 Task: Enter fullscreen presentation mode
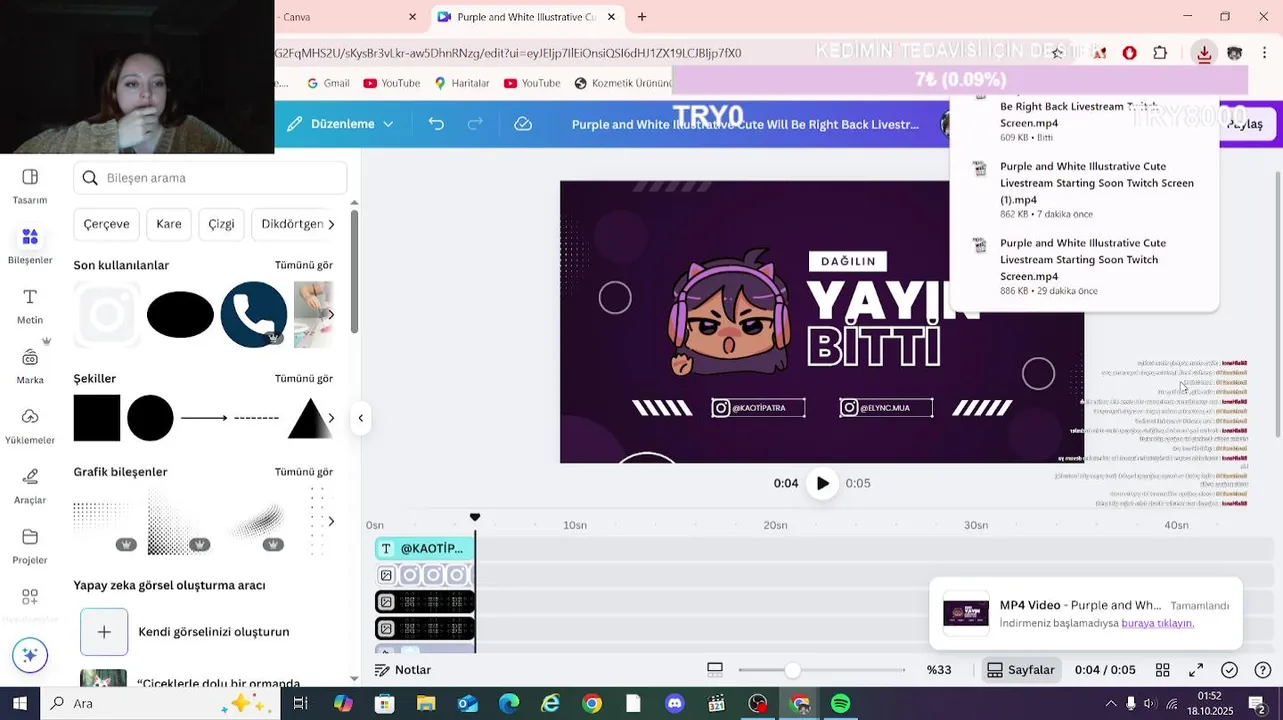pyautogui.click(x=1196, y=670)
